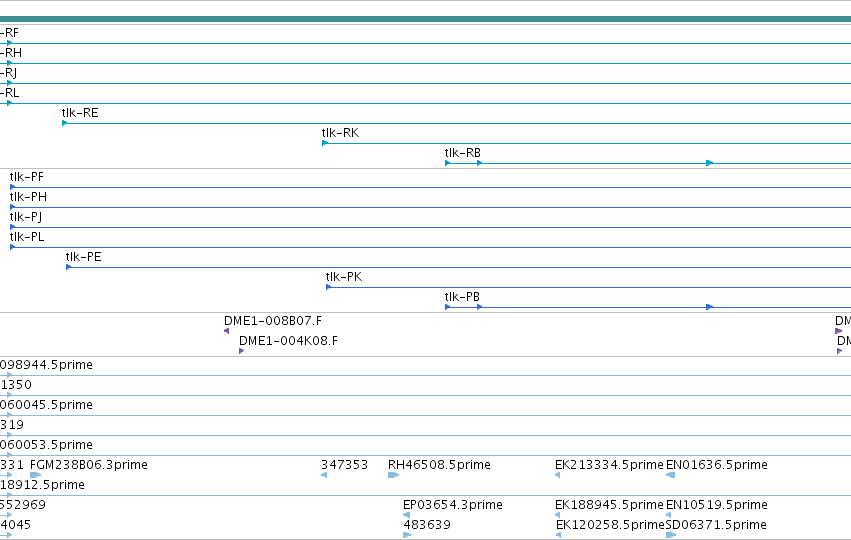Select the DME1-004K08.F feature label
Image resolution: width=851 pixels, height=540 pixels.
(x=288, y=341)
